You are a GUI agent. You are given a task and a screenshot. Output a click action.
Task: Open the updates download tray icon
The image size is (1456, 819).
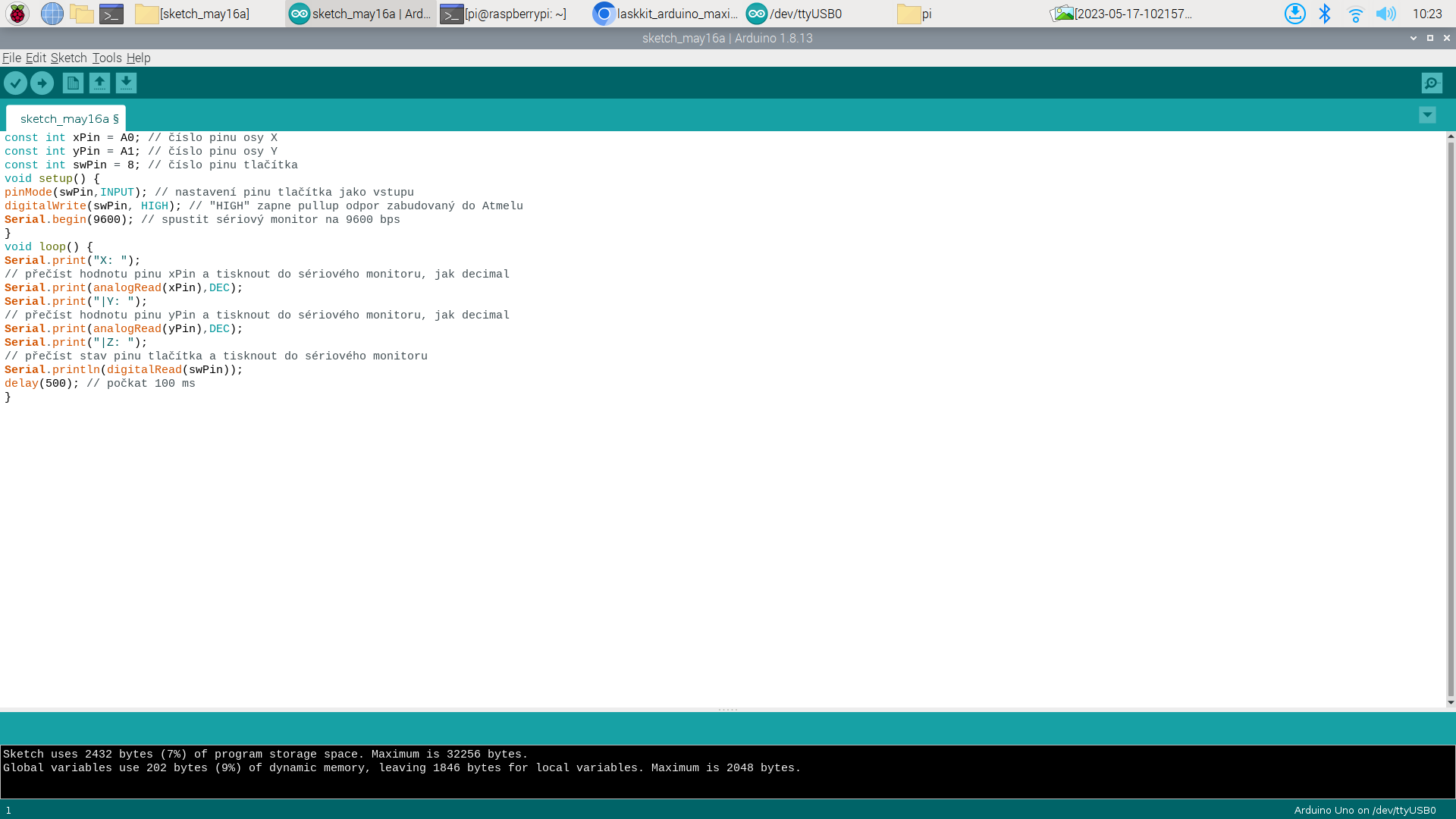click(1294, 14)
